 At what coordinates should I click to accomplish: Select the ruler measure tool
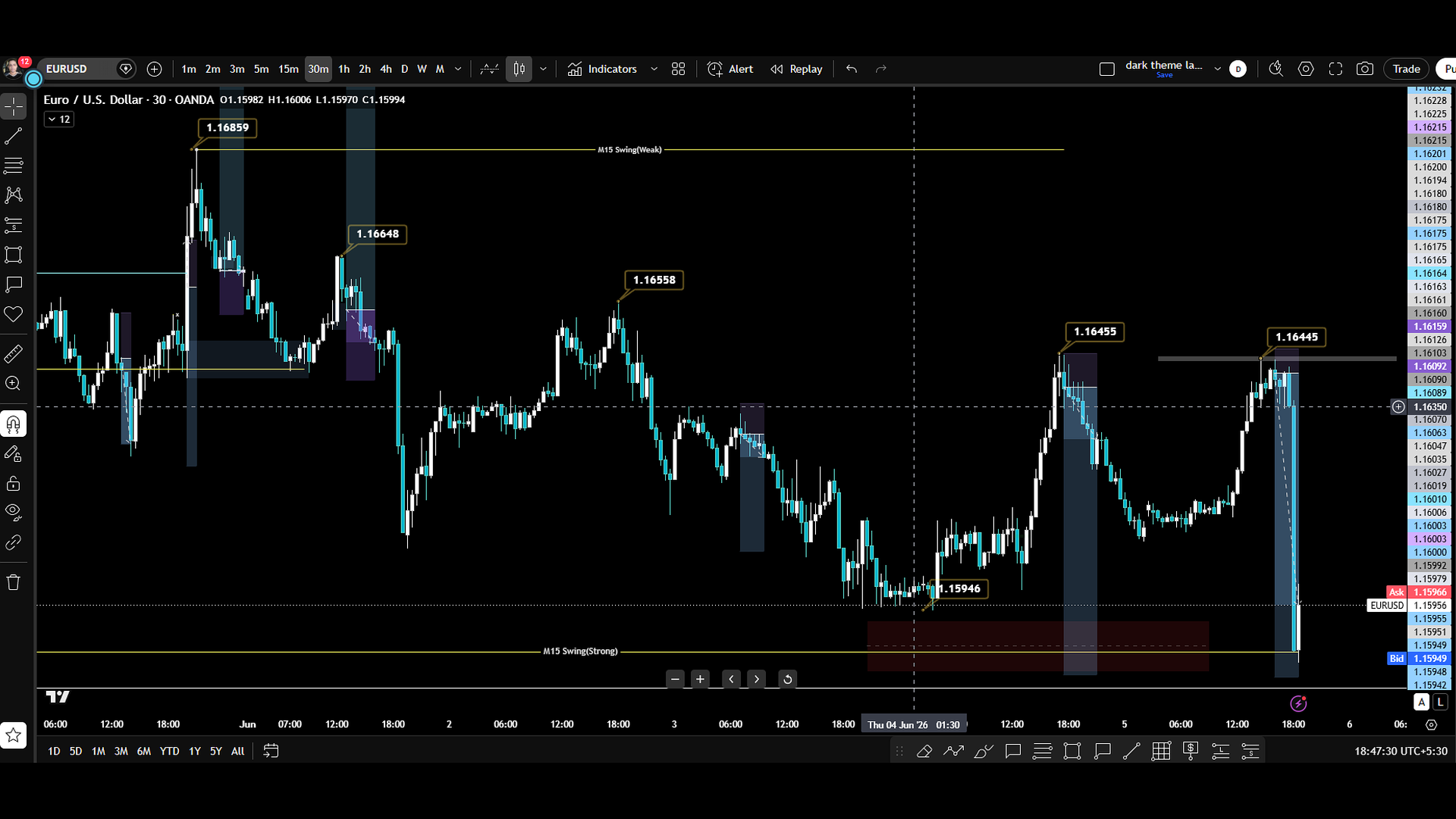14,354
